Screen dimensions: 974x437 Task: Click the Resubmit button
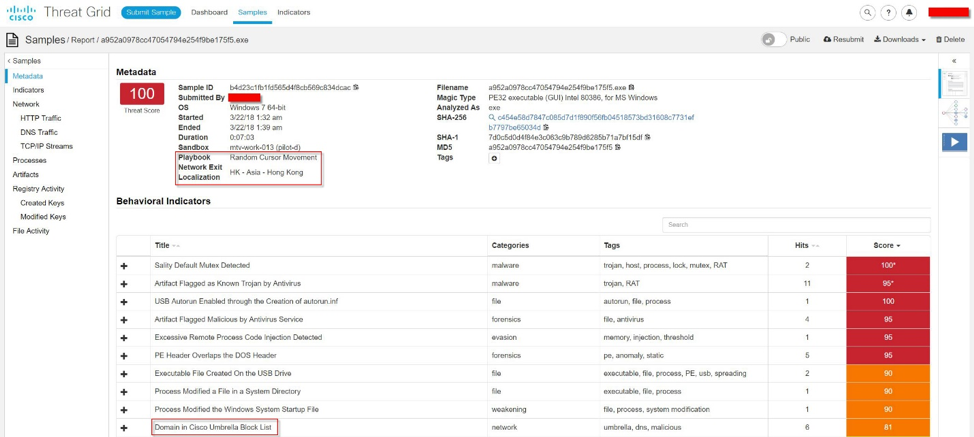coord(843,40)
